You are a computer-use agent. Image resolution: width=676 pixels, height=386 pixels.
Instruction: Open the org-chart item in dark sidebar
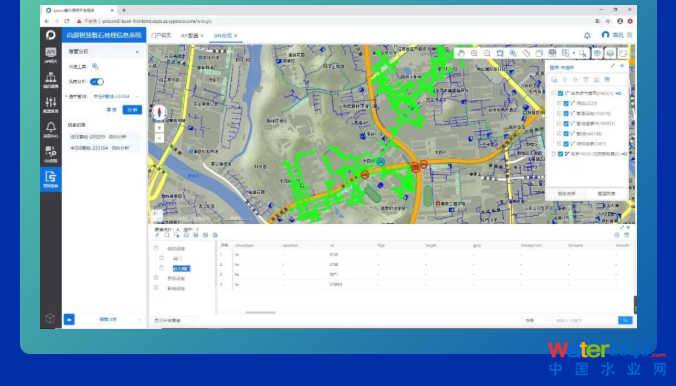[x=50, y=80]
